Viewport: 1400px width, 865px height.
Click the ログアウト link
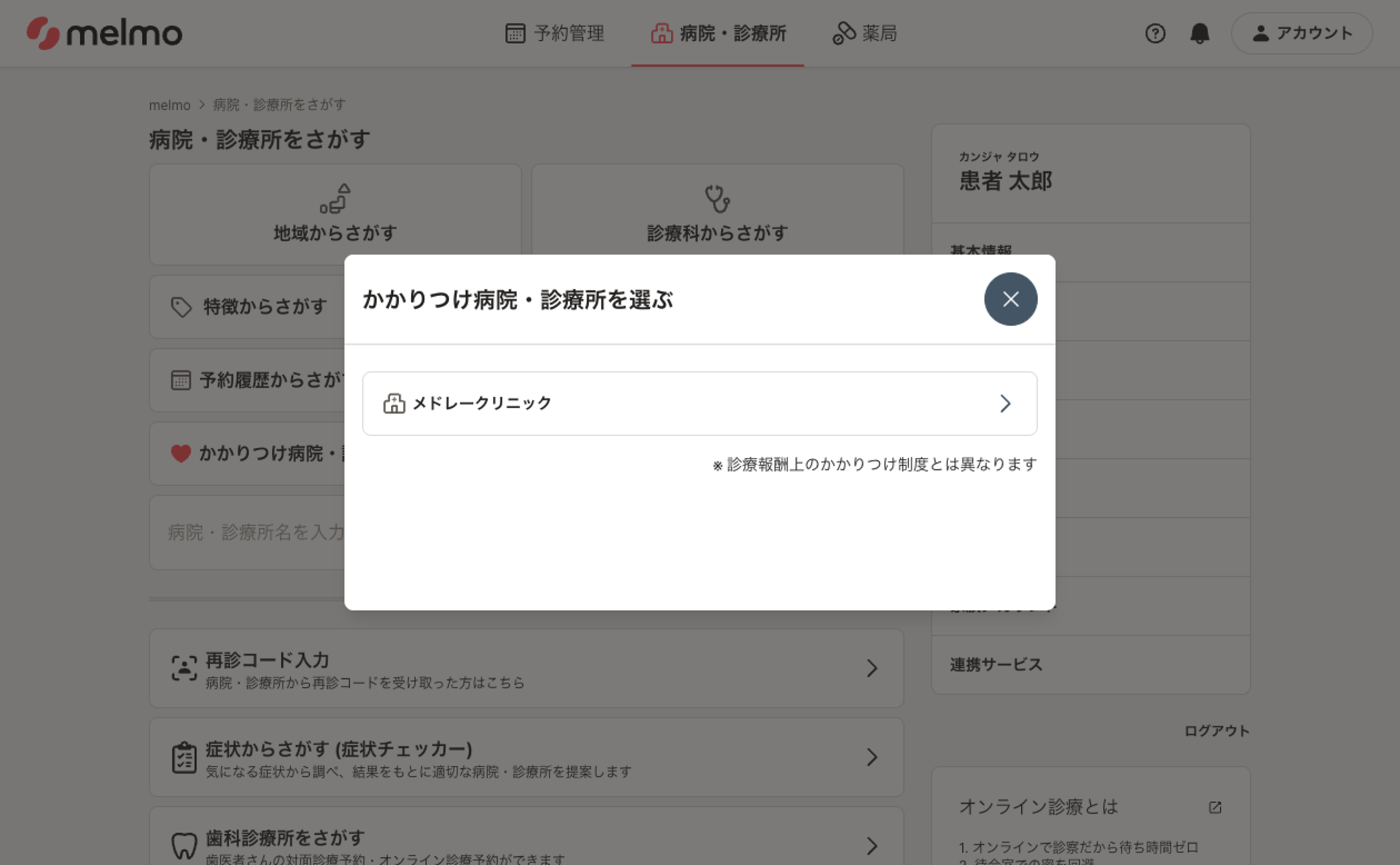1216,730
